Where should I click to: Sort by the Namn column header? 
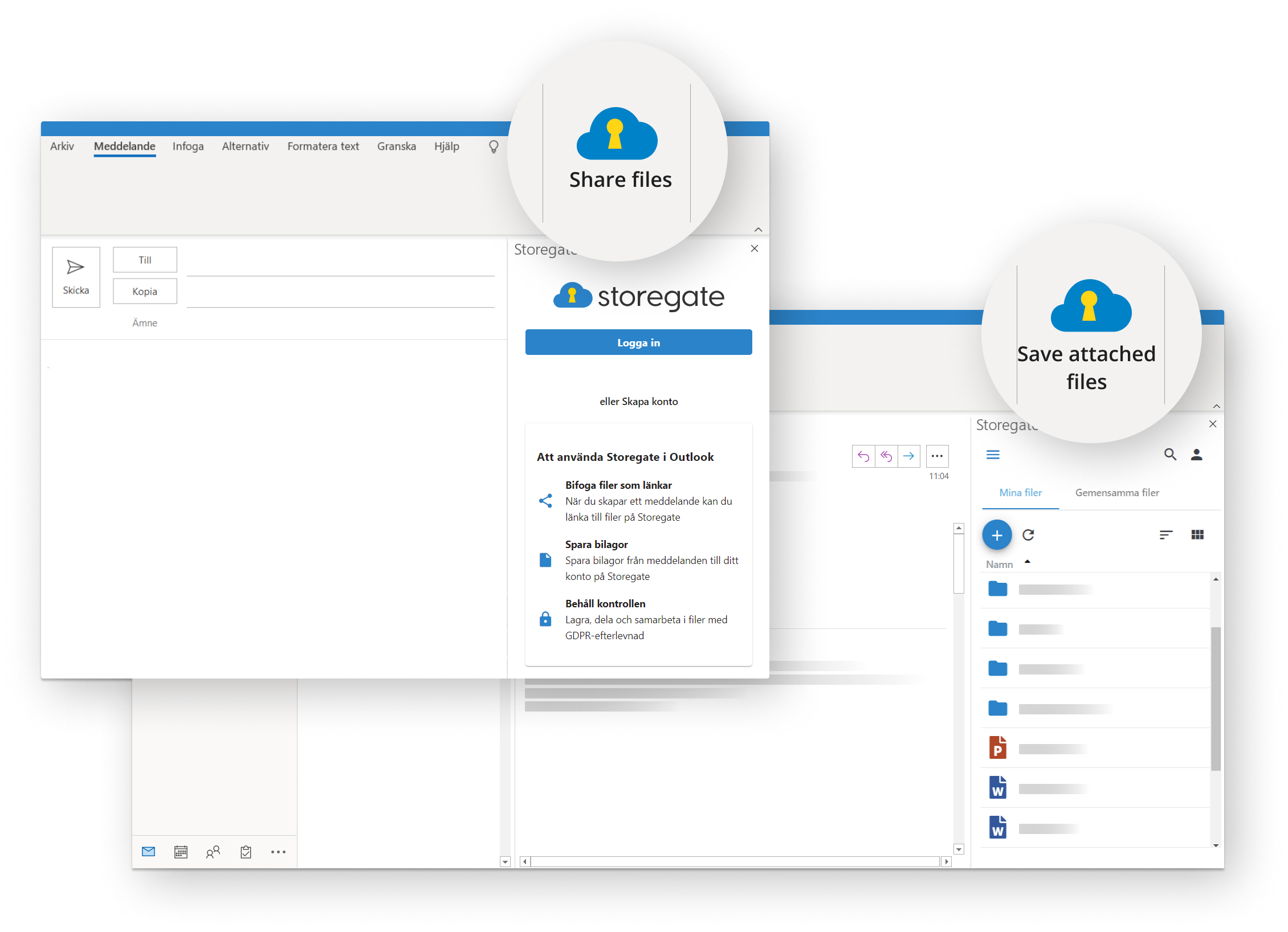[x=1000, y=565]
